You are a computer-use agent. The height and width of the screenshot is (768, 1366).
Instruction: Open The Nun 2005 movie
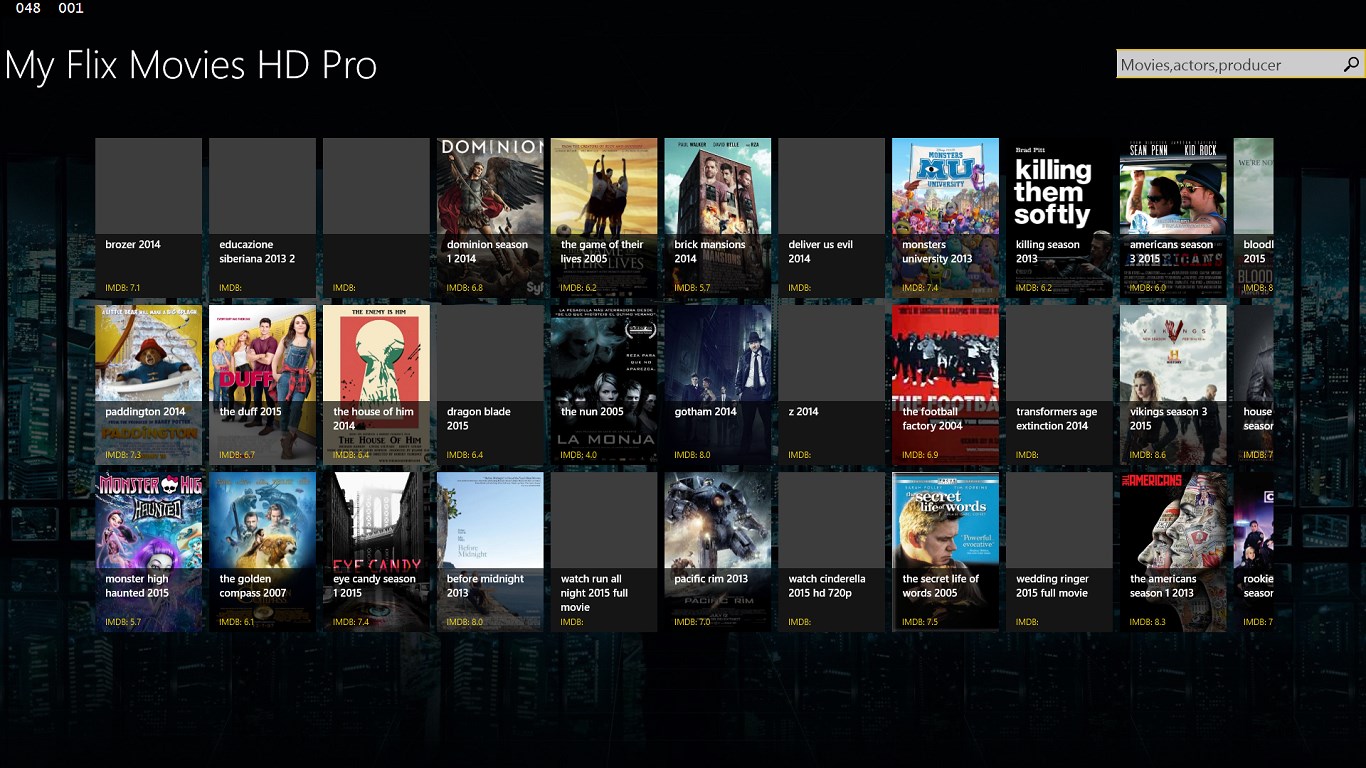[x=604, y=384]
